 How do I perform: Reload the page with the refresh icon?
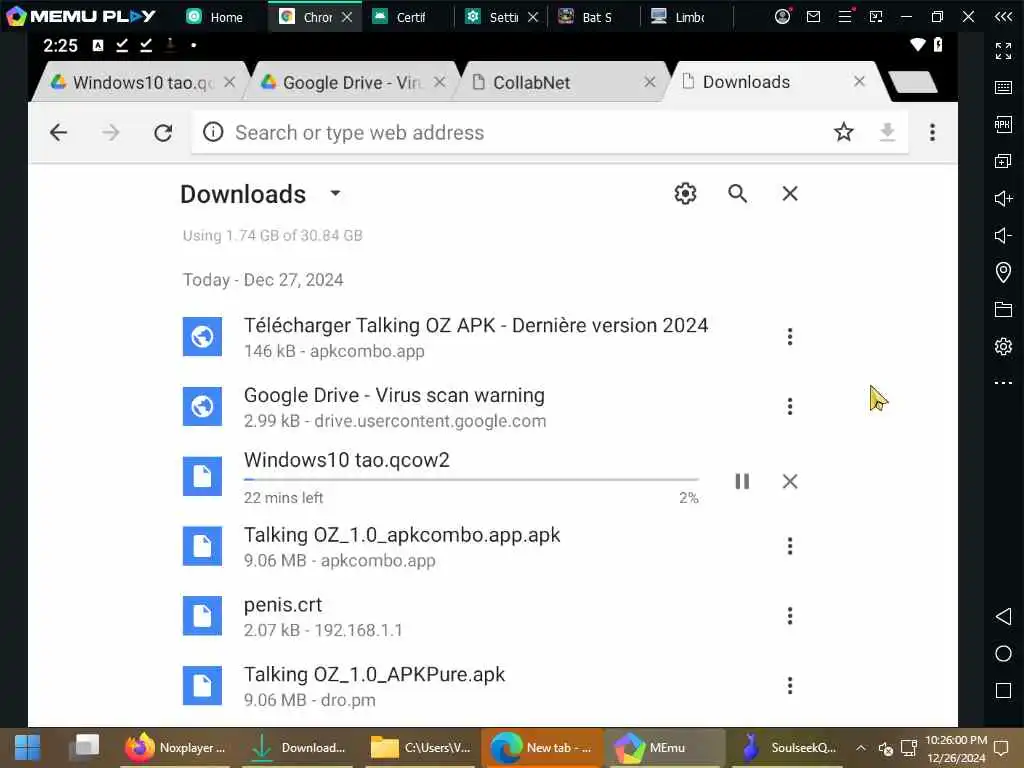(163, 133)
